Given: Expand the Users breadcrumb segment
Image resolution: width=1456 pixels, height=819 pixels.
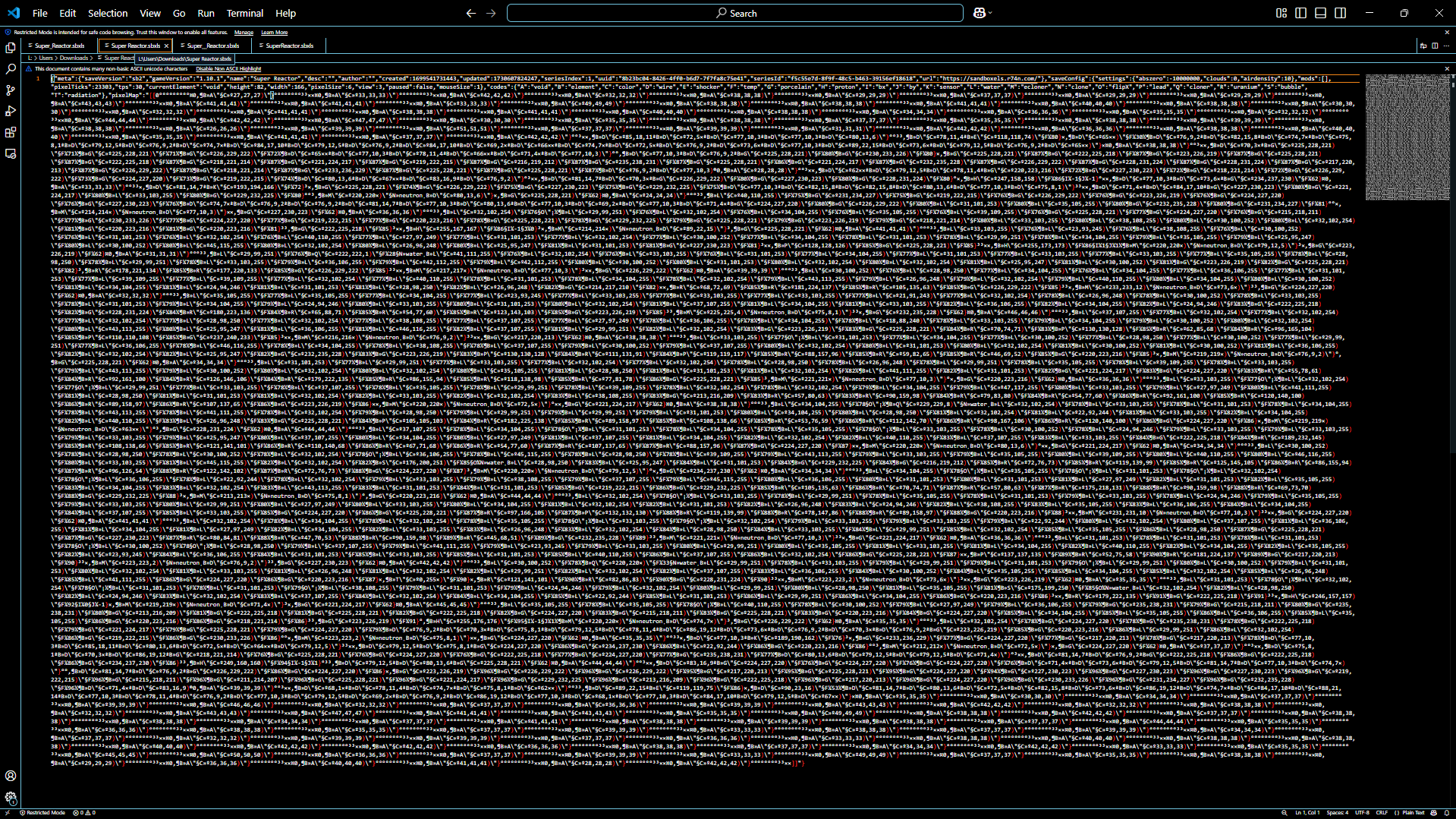Looking at the screenshot, I should tap(46, 58).
